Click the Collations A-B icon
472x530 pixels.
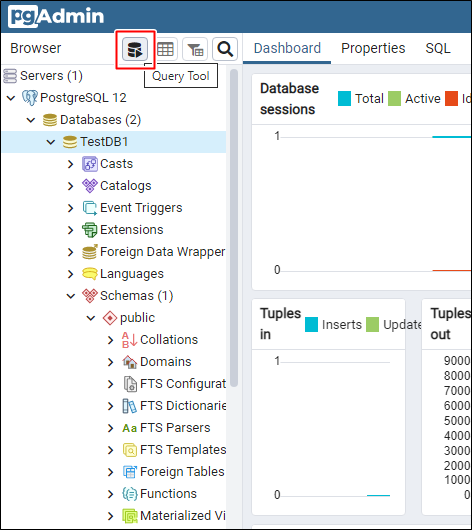coord(129,340)
